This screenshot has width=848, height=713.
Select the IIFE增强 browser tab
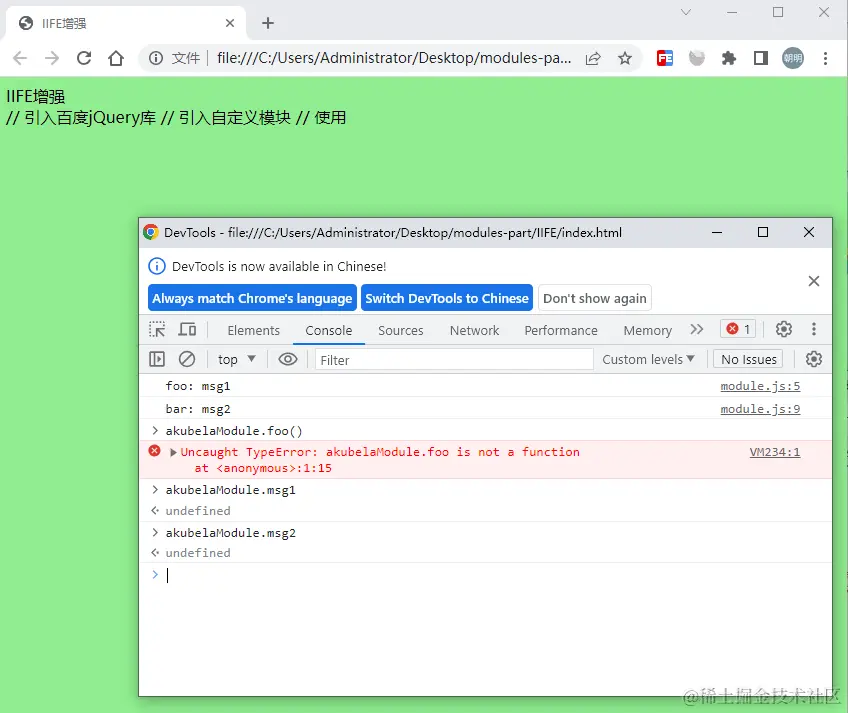[x=125, y=23]
